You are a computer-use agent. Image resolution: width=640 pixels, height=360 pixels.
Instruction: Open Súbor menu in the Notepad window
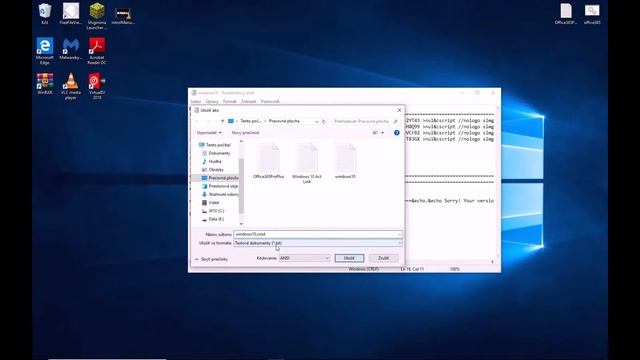196,101
